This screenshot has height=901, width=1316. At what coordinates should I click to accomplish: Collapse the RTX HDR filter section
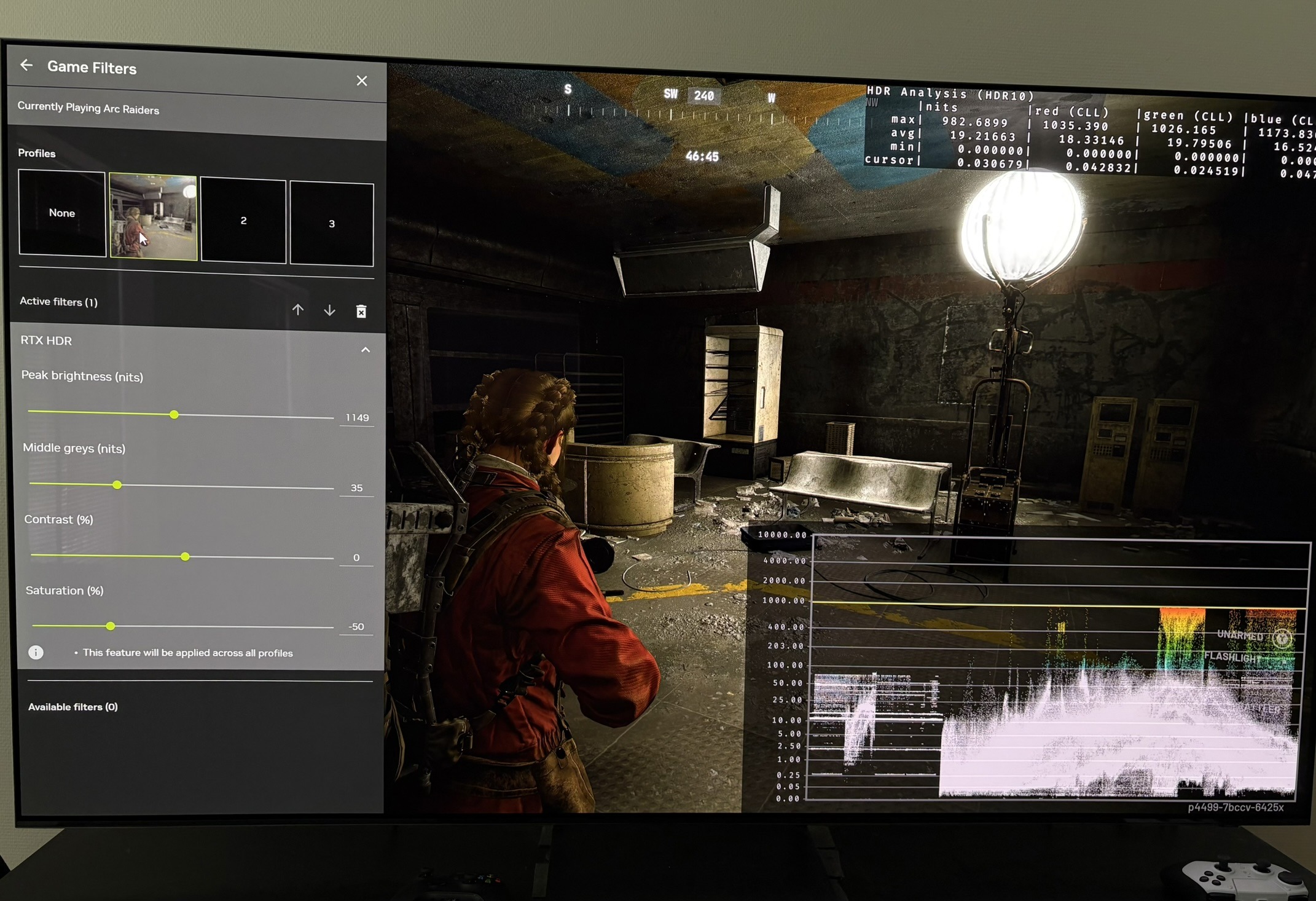(x=366, y=350)
